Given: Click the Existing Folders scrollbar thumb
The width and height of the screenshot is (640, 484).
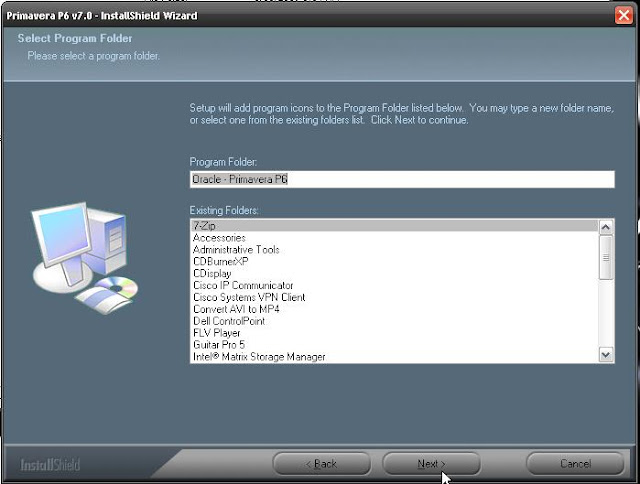Looking at the screenshot, I should (x=606, y=258).
